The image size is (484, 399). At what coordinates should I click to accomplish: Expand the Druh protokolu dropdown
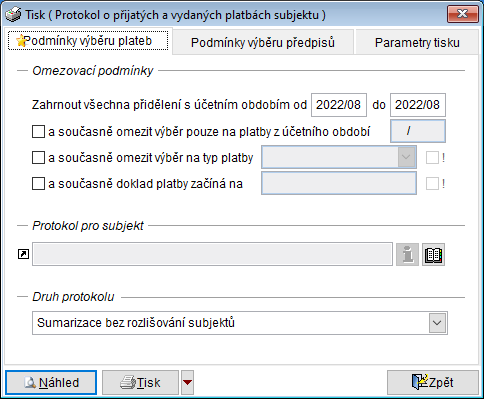[437, 323]
